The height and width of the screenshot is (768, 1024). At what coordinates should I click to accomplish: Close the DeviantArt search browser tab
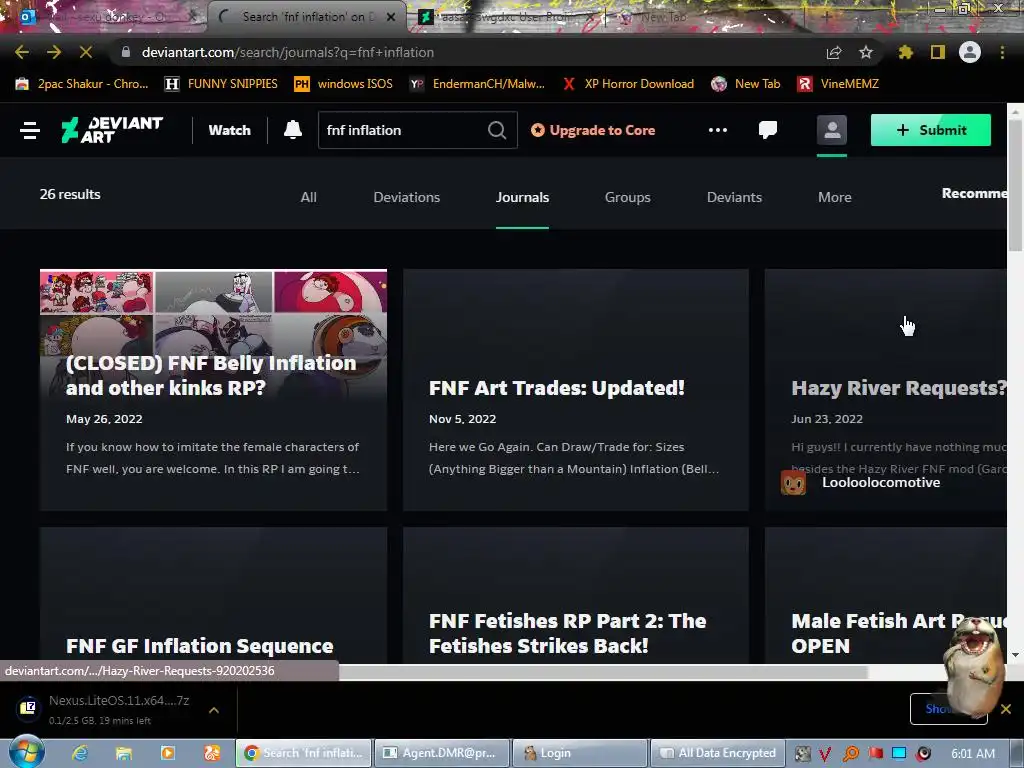coord(391,17)
